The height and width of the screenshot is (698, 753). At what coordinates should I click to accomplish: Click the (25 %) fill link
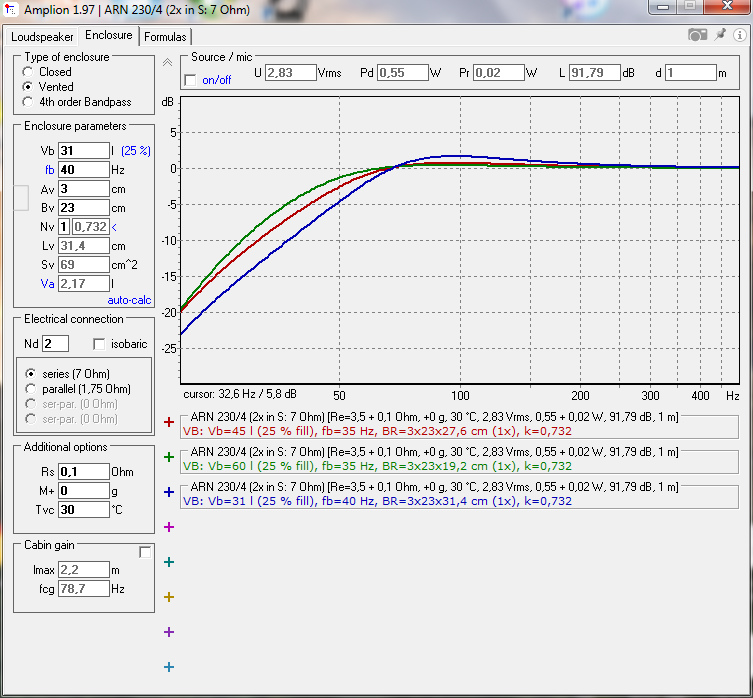(x=136, y=151)
